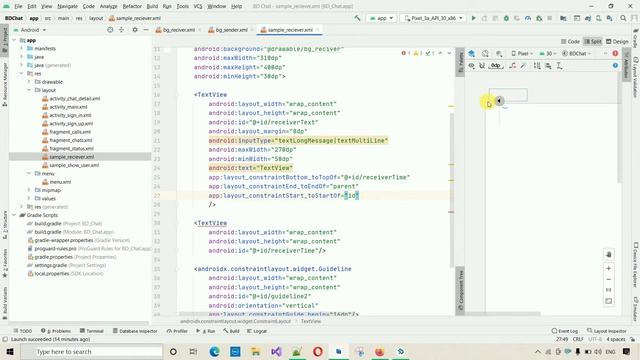Click the Windows search box in taskbar

(92, 351)
